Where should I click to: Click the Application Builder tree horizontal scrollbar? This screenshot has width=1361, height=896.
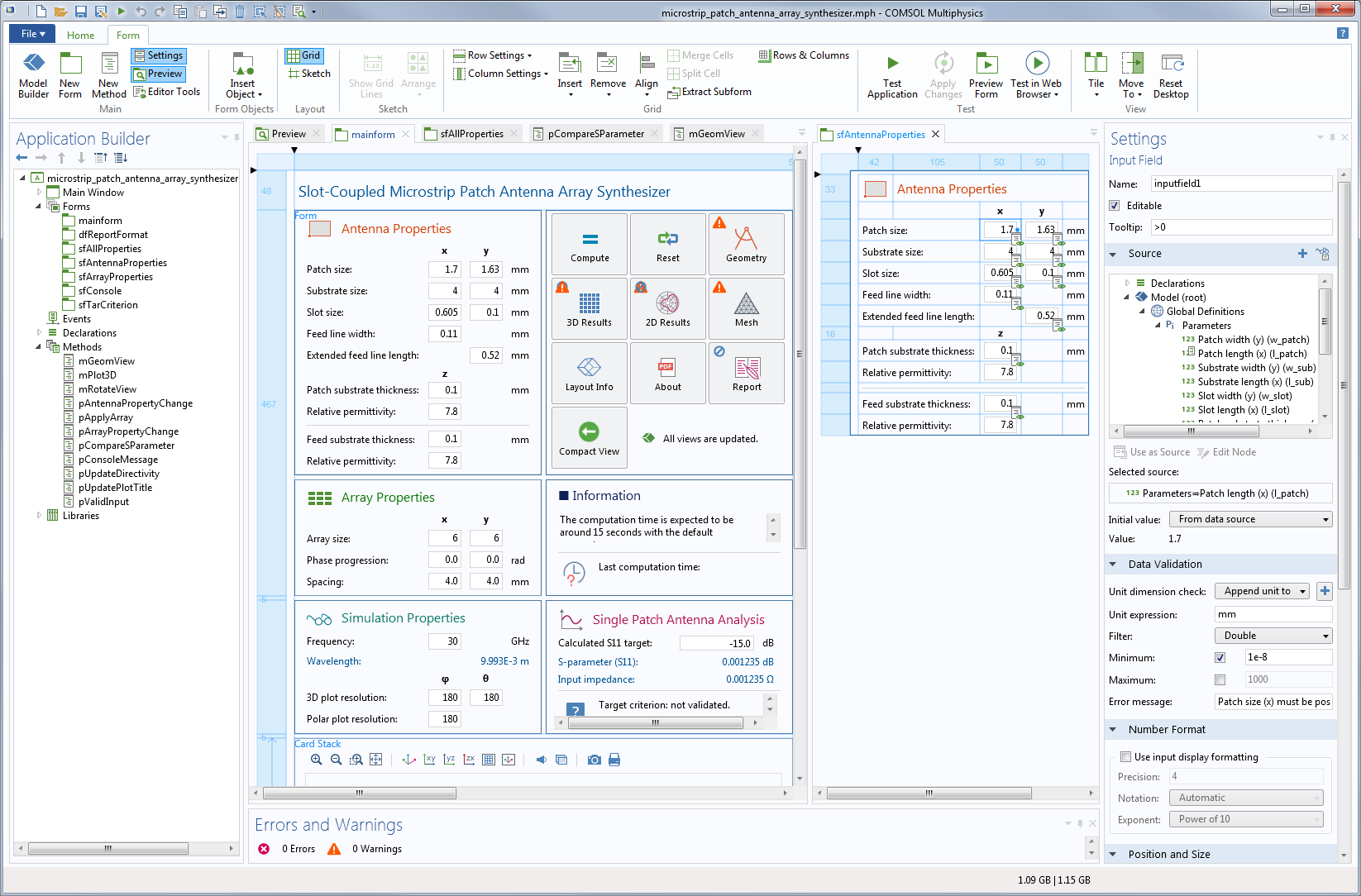[107, 848]
